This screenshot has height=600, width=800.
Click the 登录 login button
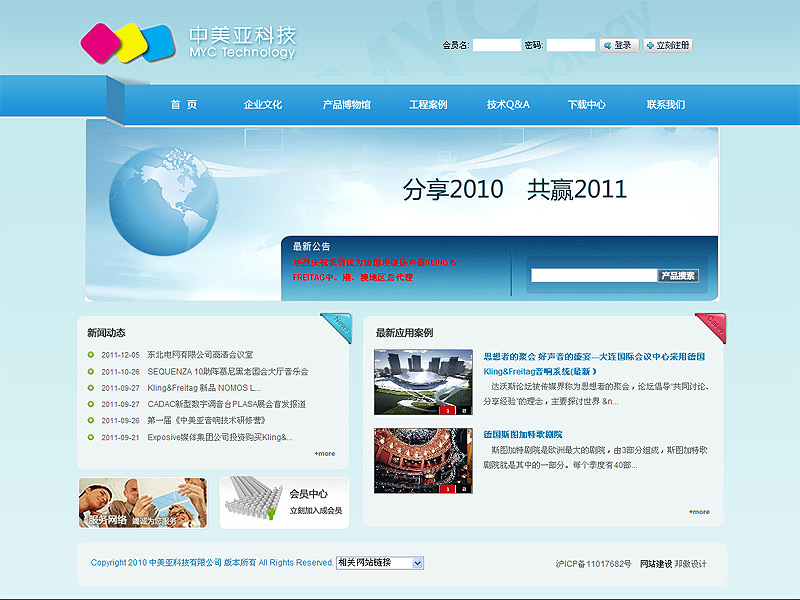point(619,45)
